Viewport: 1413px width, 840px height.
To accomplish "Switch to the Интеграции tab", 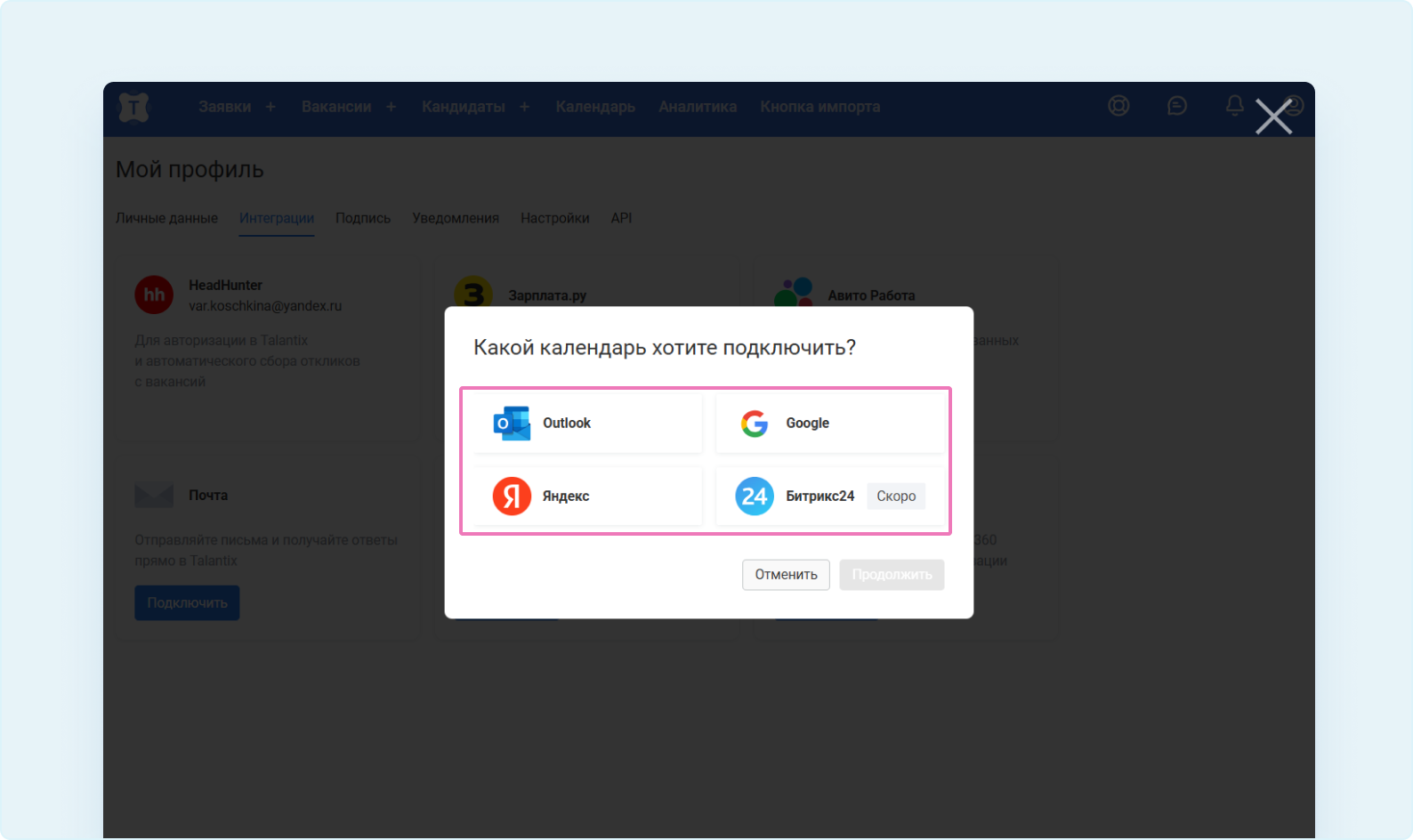I will tap(277, 218).
